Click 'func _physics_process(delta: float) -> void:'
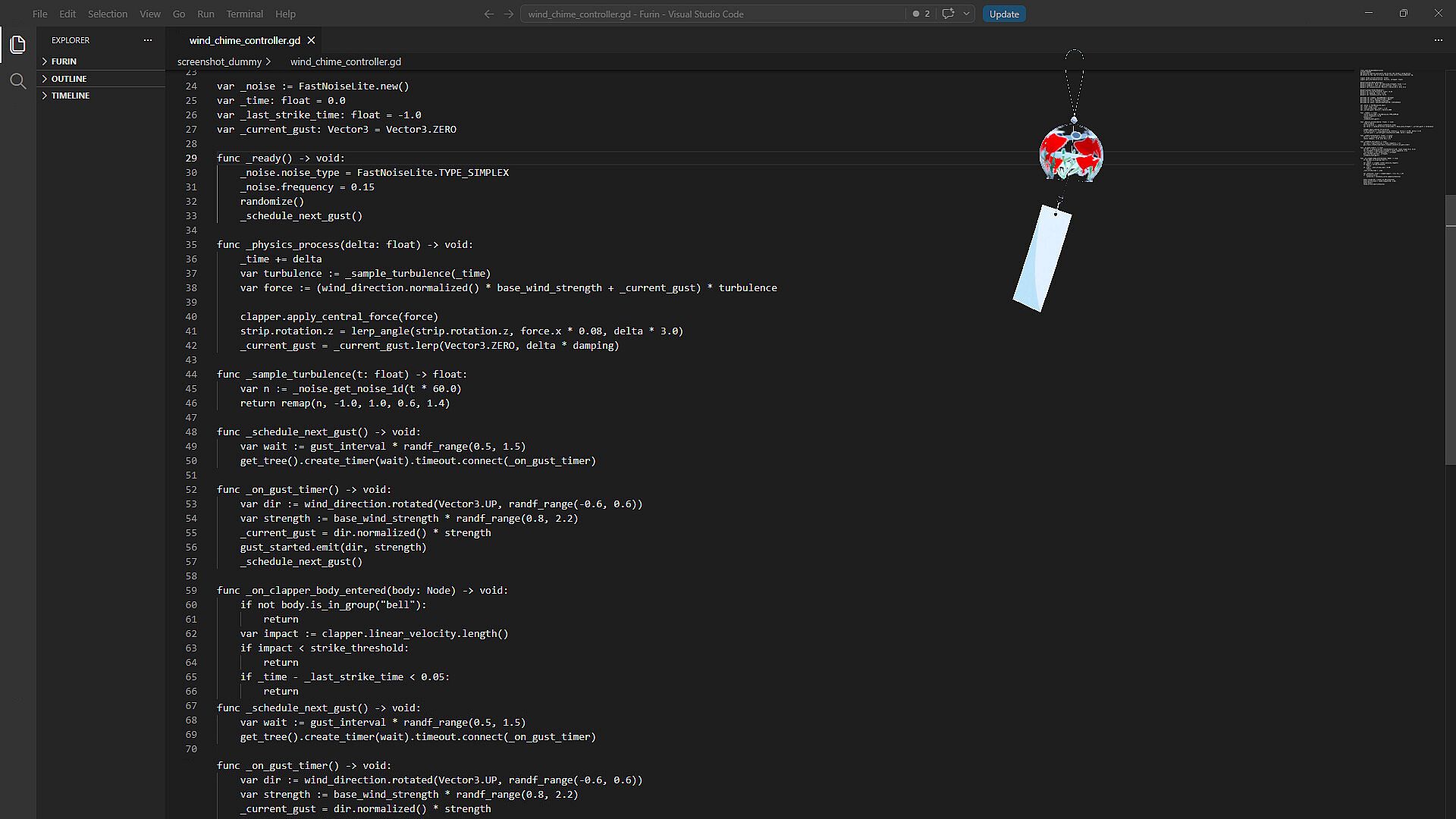 pyautogui.click(x=344, y=244)
